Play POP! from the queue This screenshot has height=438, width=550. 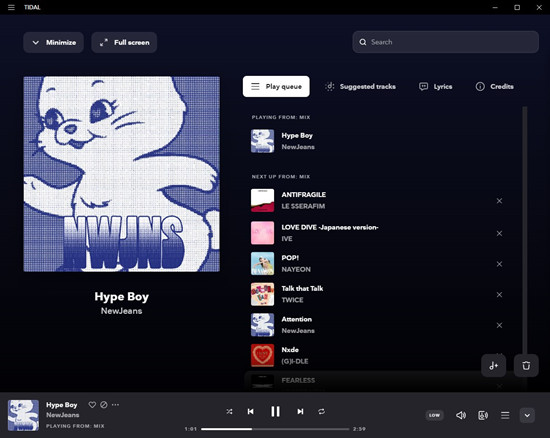290,258
